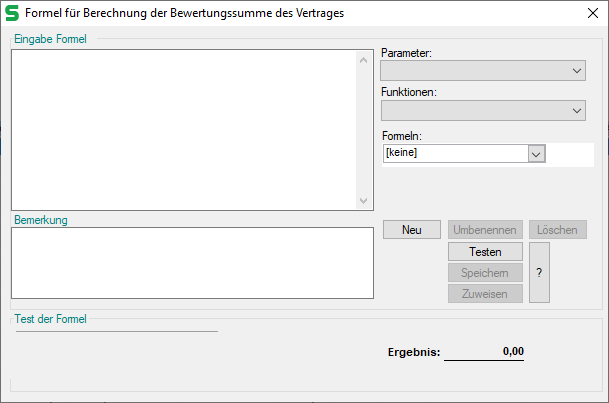Click the green S application icon in title bar
The width and height of the screenshot is (609, 403).
pos(13,13)
